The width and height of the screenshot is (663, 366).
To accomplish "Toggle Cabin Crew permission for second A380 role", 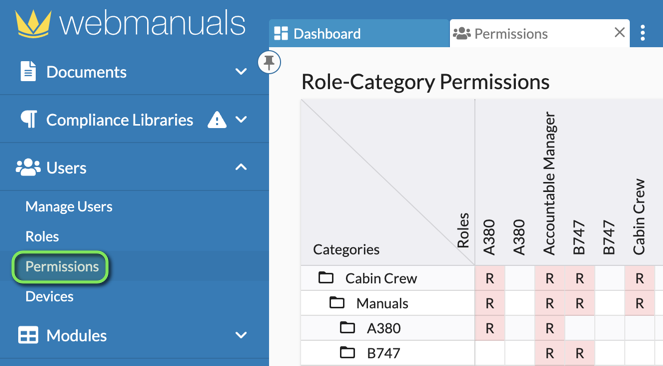I will coord(520,278).
